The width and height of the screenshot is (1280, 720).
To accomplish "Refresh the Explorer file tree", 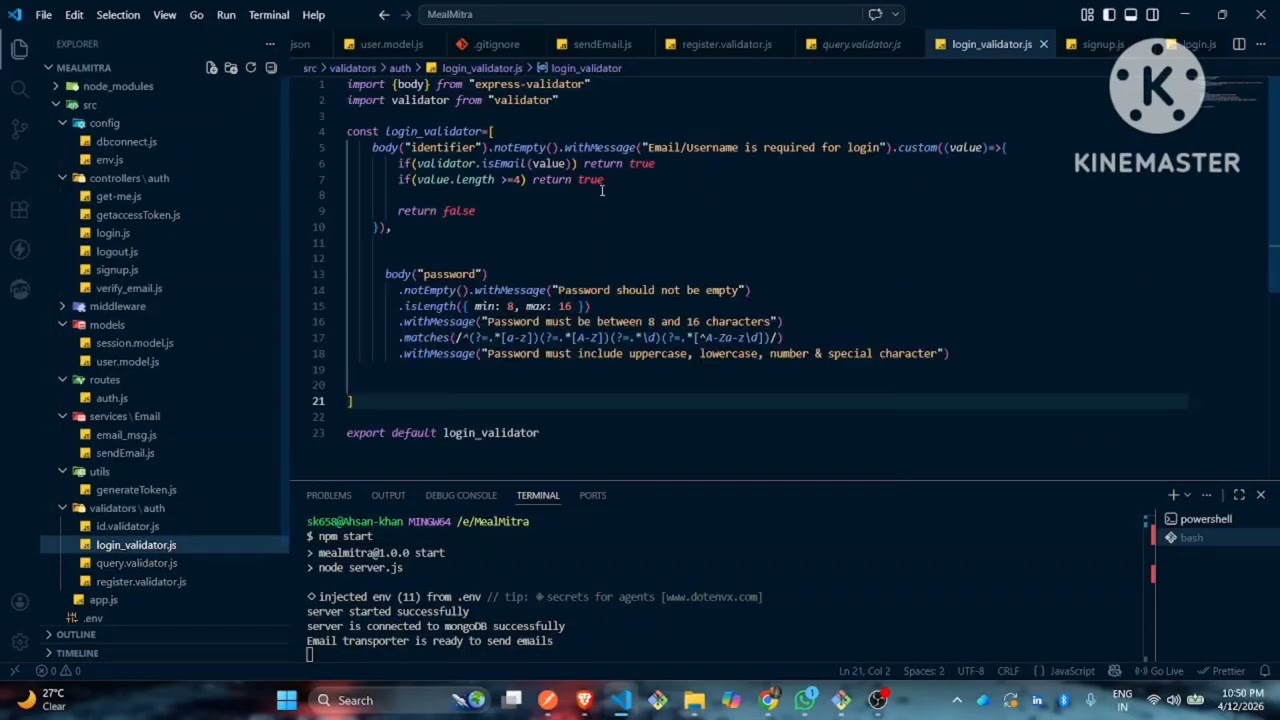I will click(x=251, y=68).
